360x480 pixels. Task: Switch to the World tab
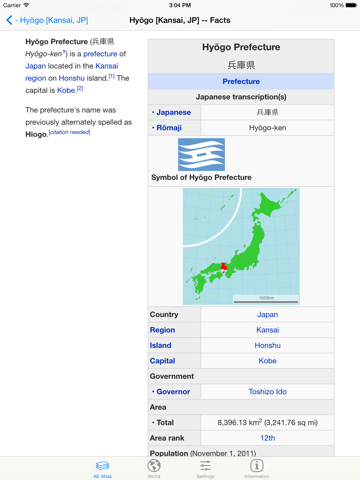(x=154, y=469)
